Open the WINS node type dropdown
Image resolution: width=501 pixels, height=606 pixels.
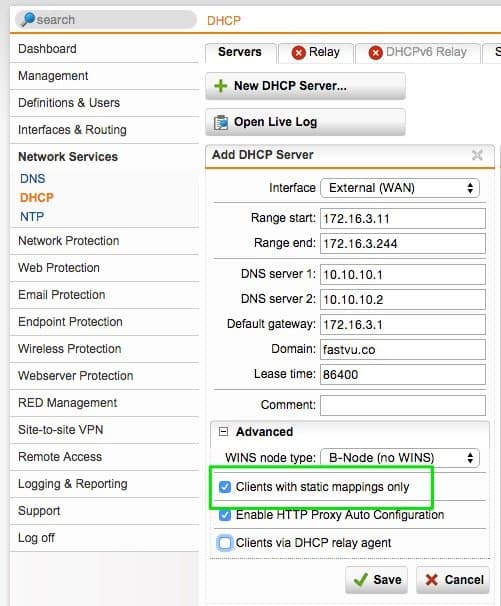400,458
